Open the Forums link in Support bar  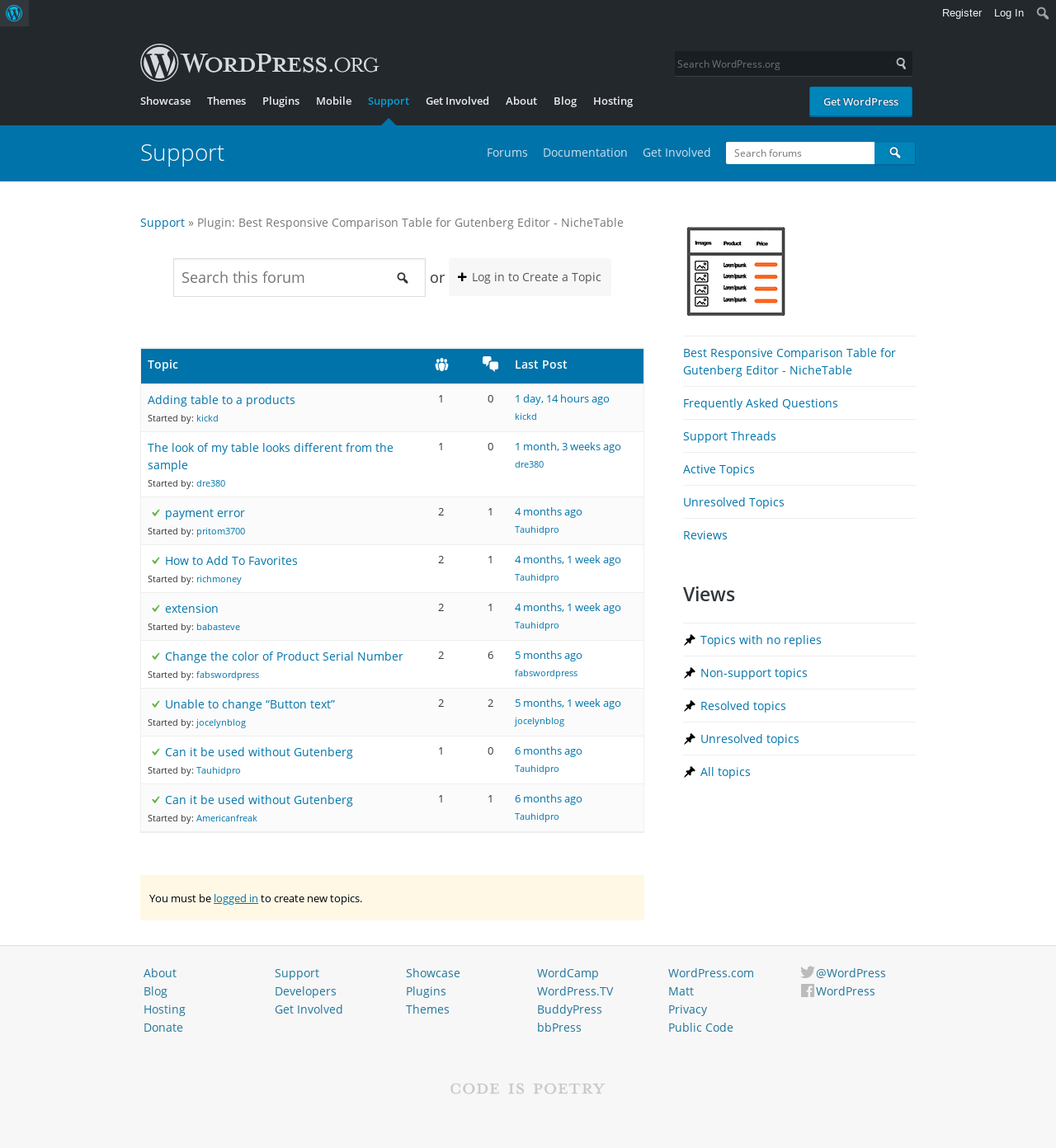click(x=507, y=153)
